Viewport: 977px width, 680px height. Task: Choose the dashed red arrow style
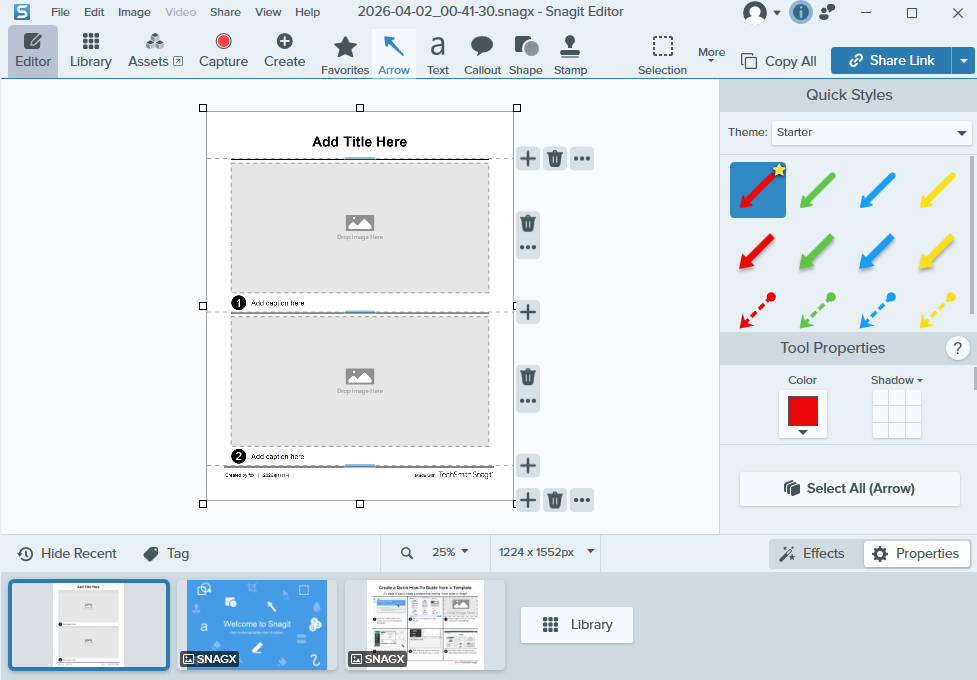(x=758, y=309)
